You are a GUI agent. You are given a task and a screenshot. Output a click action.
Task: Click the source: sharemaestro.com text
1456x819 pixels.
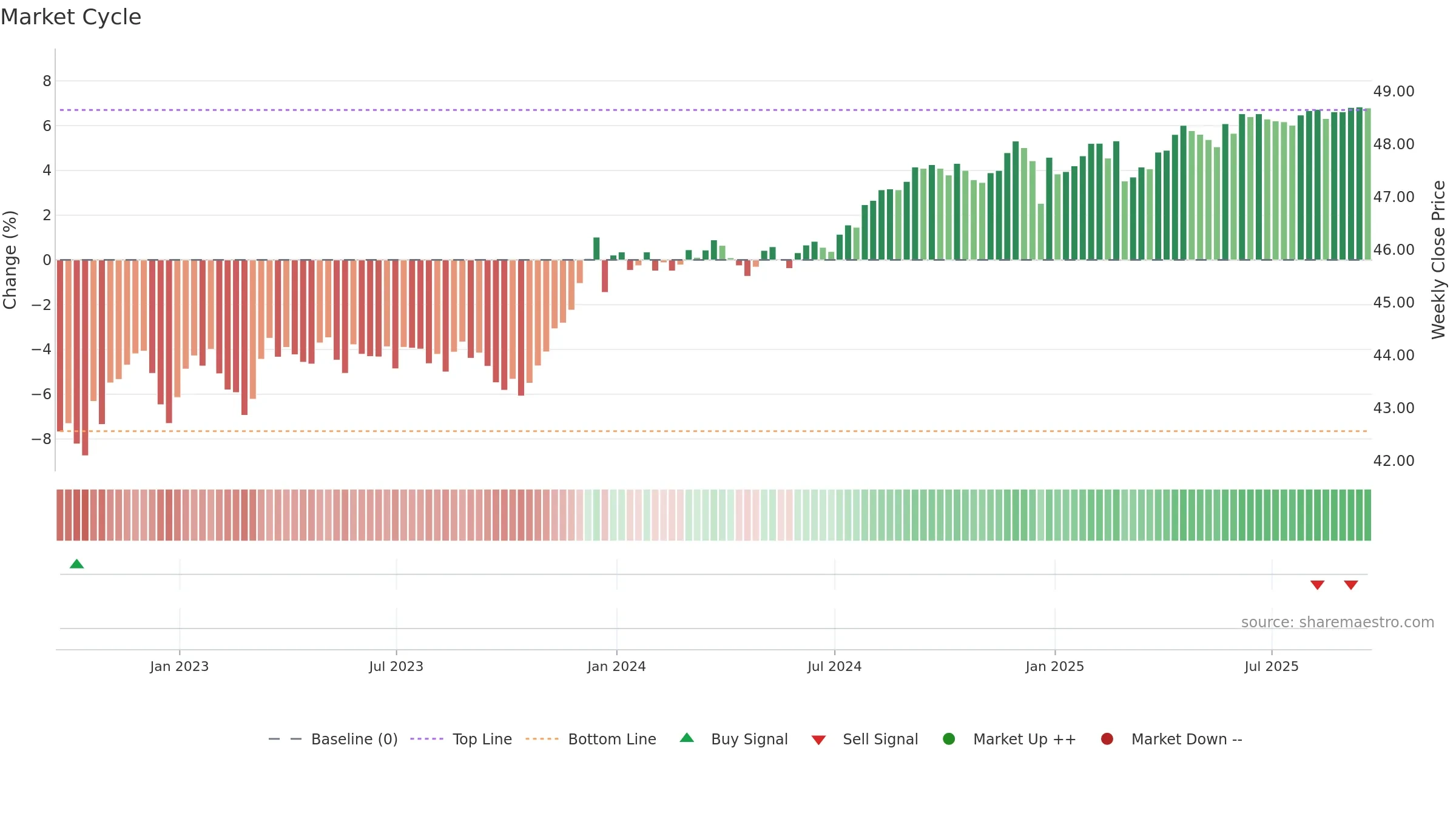[x=1338, y=622]
